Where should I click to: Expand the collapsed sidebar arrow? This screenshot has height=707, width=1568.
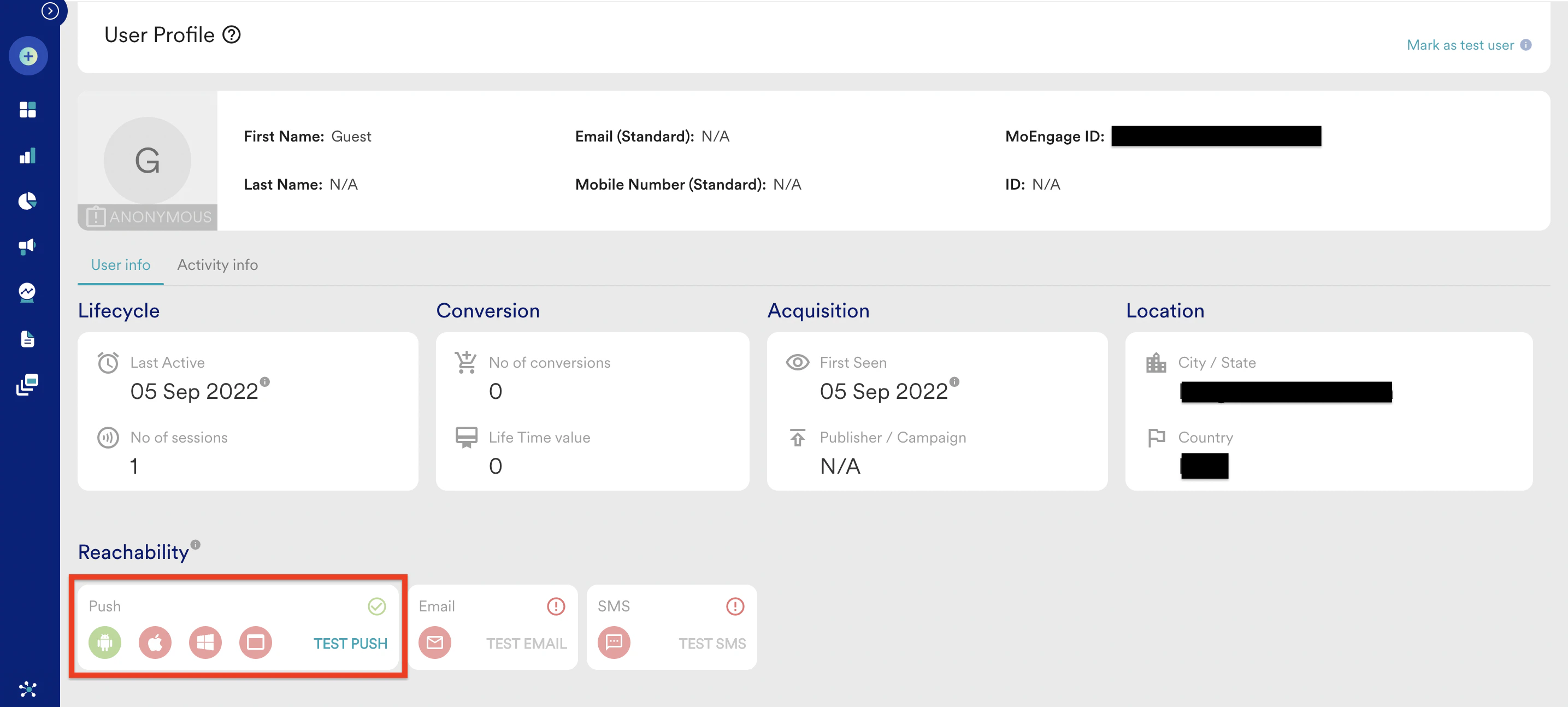tap(50, 10)
